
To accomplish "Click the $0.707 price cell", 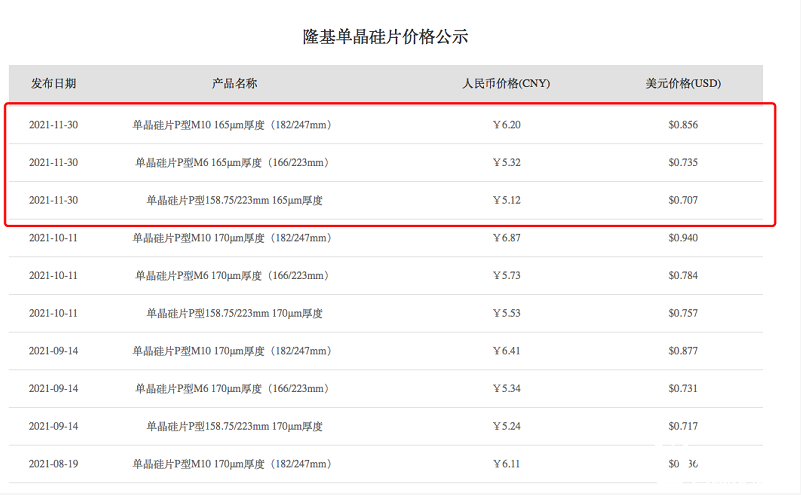I will click(683, 200).
